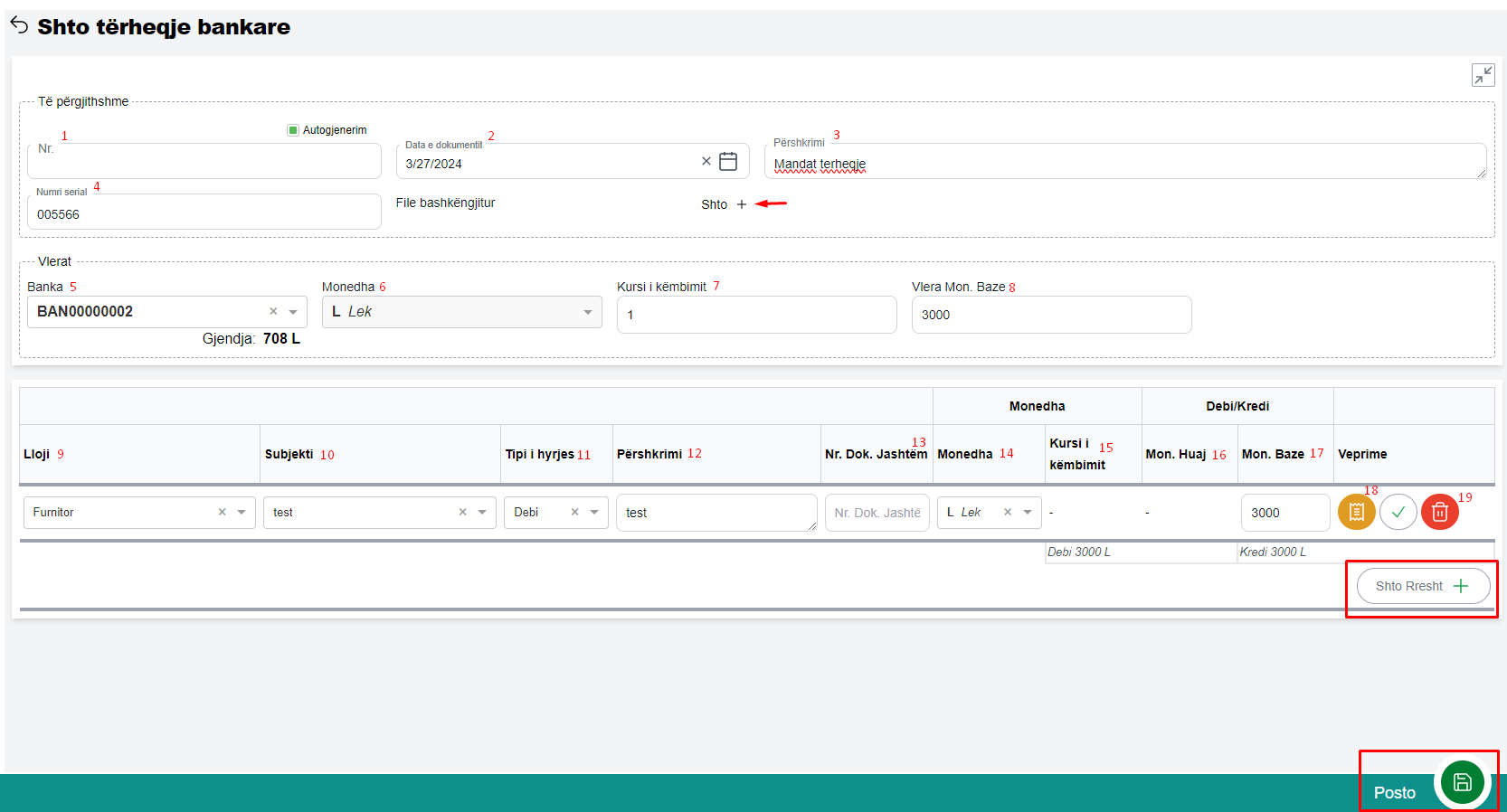
Task: Click the Numri serial input field
Action: click(204, 214)
